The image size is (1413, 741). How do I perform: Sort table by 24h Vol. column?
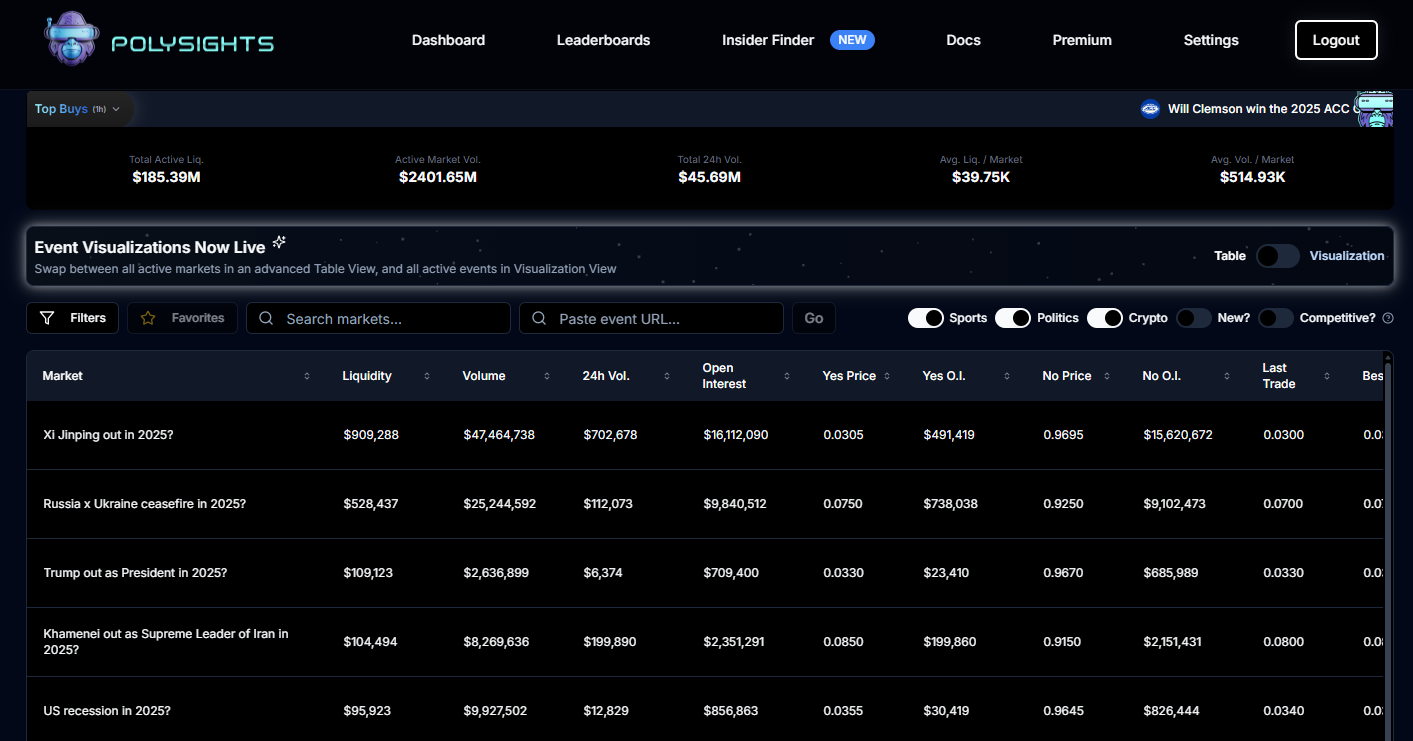[x=667, y=376]
